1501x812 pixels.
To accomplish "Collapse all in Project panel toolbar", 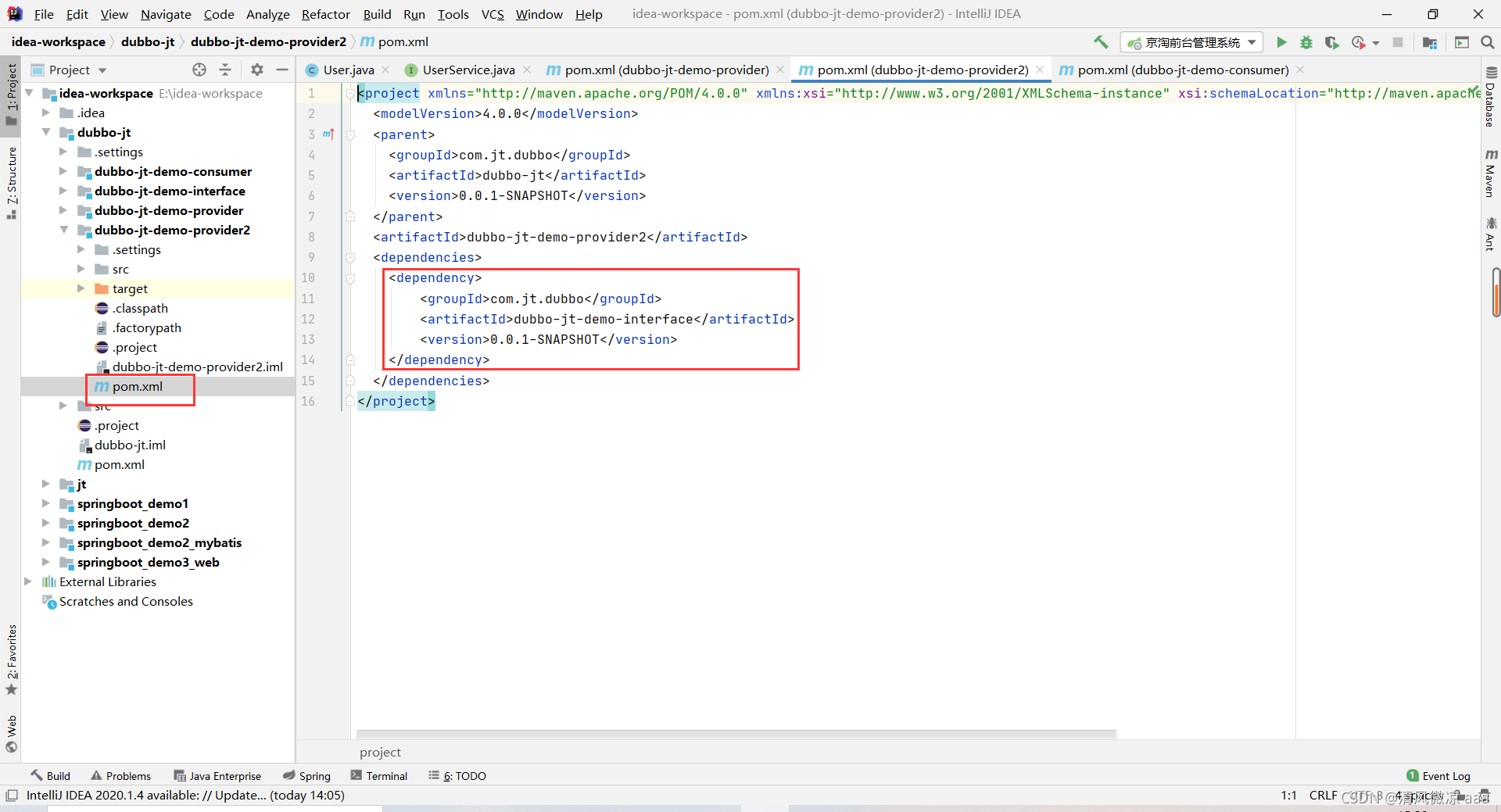I will [x=225, y=70].
